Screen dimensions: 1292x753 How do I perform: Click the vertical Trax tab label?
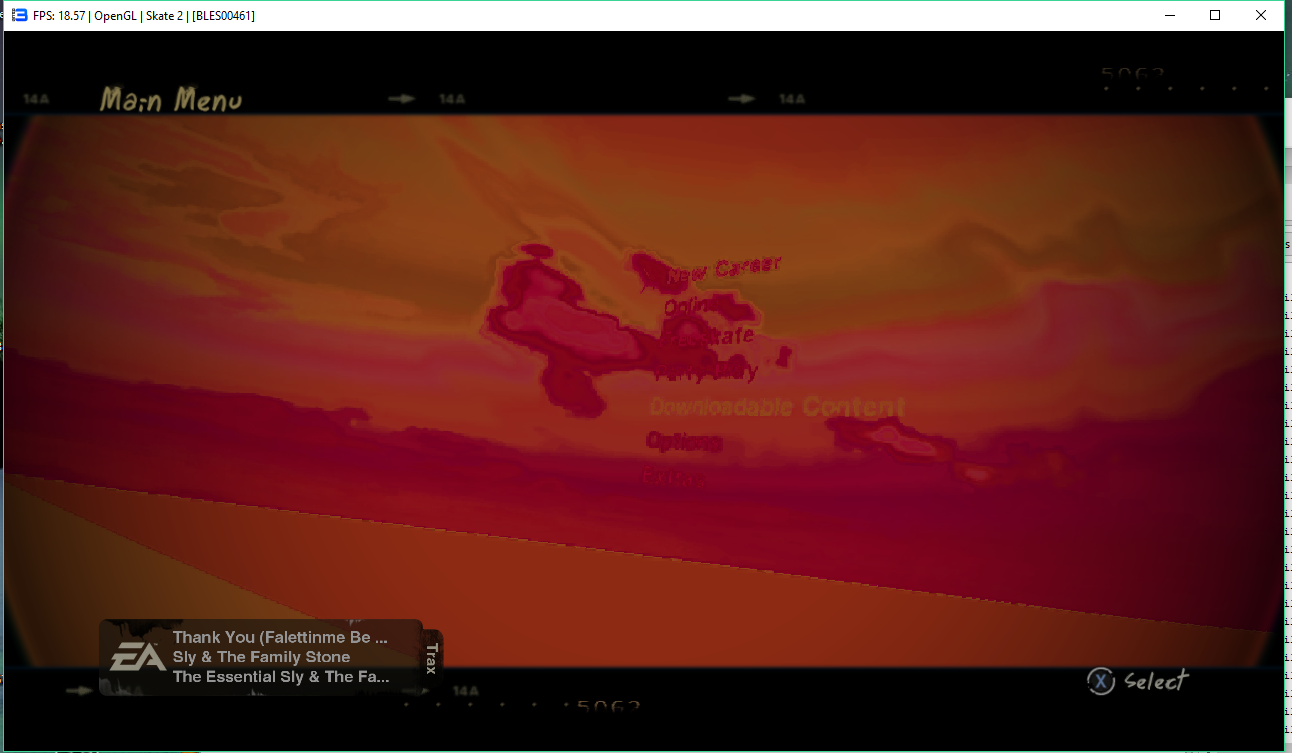432,658
